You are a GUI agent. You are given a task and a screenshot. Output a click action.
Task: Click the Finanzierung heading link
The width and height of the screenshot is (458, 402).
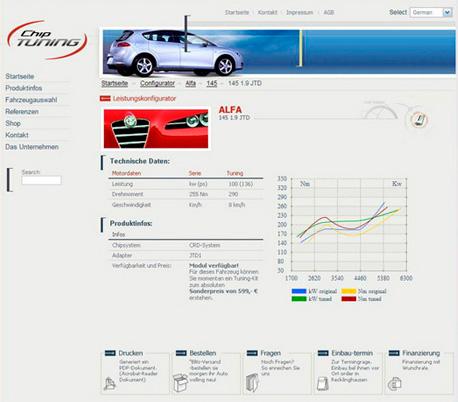coord(421,353)
